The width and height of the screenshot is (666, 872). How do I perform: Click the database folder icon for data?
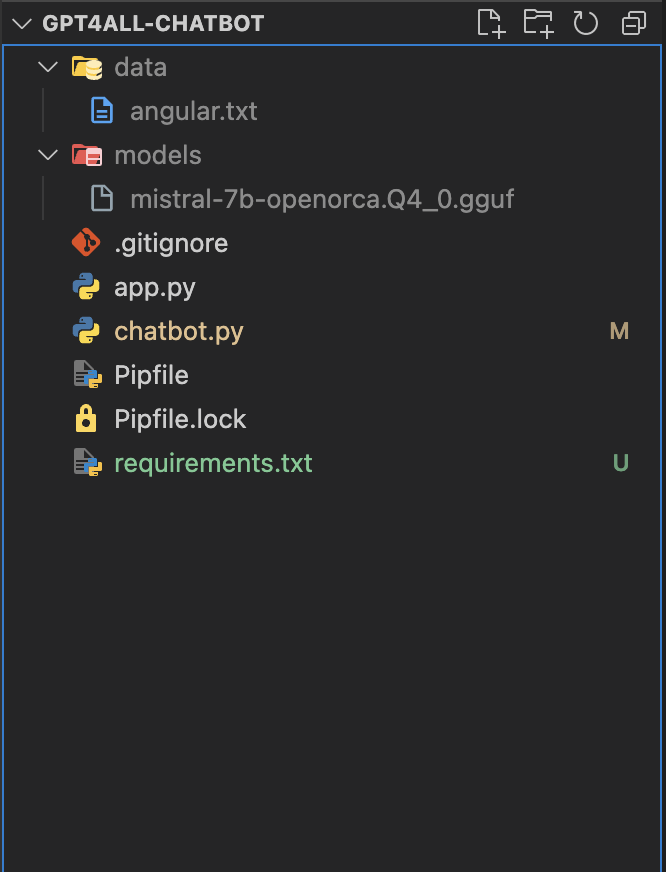[87, 67]
